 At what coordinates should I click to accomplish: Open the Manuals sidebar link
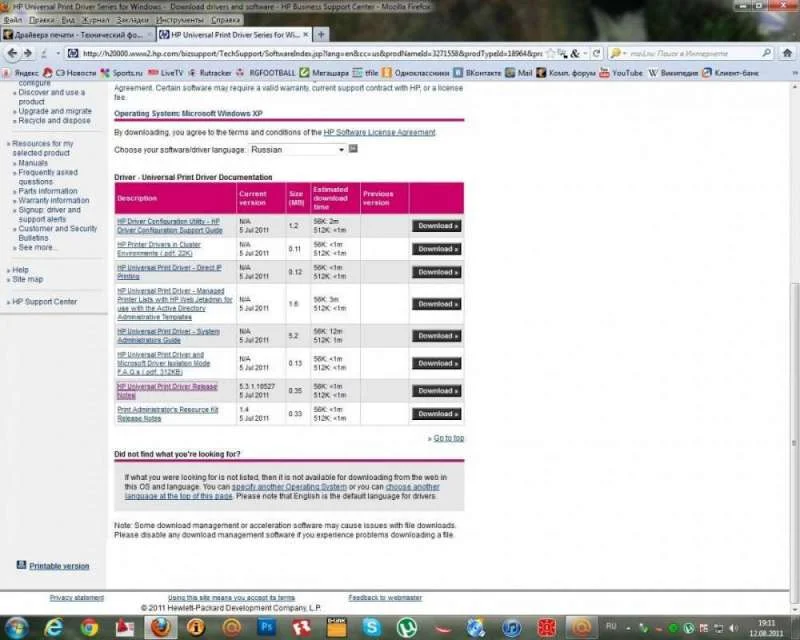(x=33, y=163)
